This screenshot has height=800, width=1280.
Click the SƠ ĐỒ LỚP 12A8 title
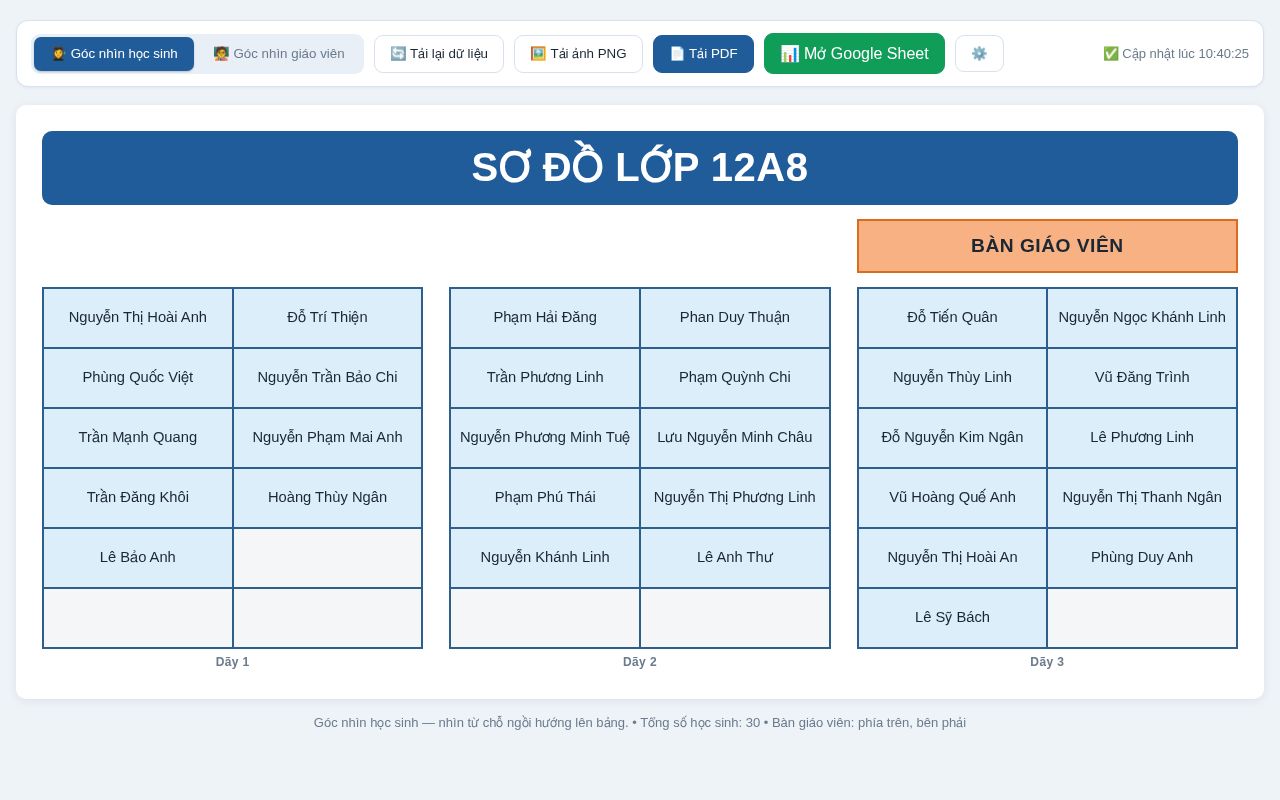(640, 168)
